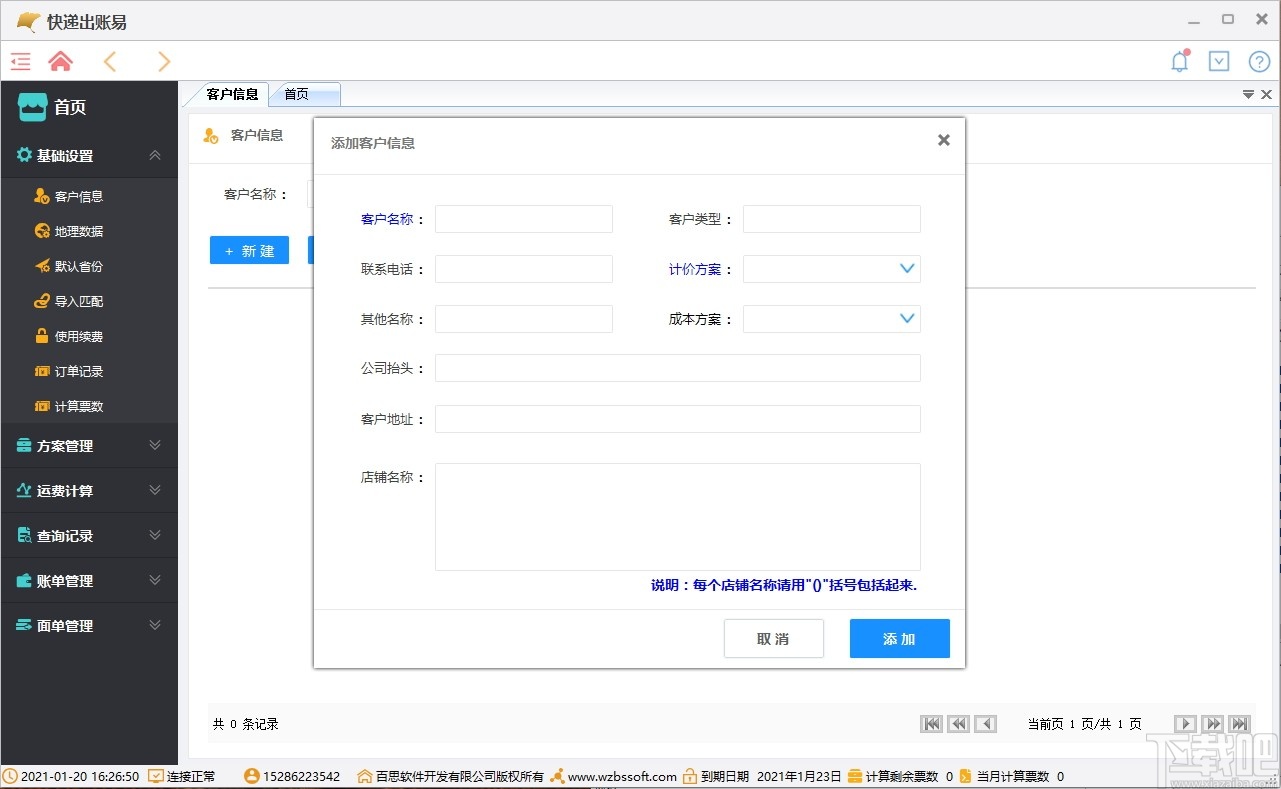The width and height of the screenshot is (1281, 789).
Task: Focus the 客户类型 input field
Action: [832, 219]
